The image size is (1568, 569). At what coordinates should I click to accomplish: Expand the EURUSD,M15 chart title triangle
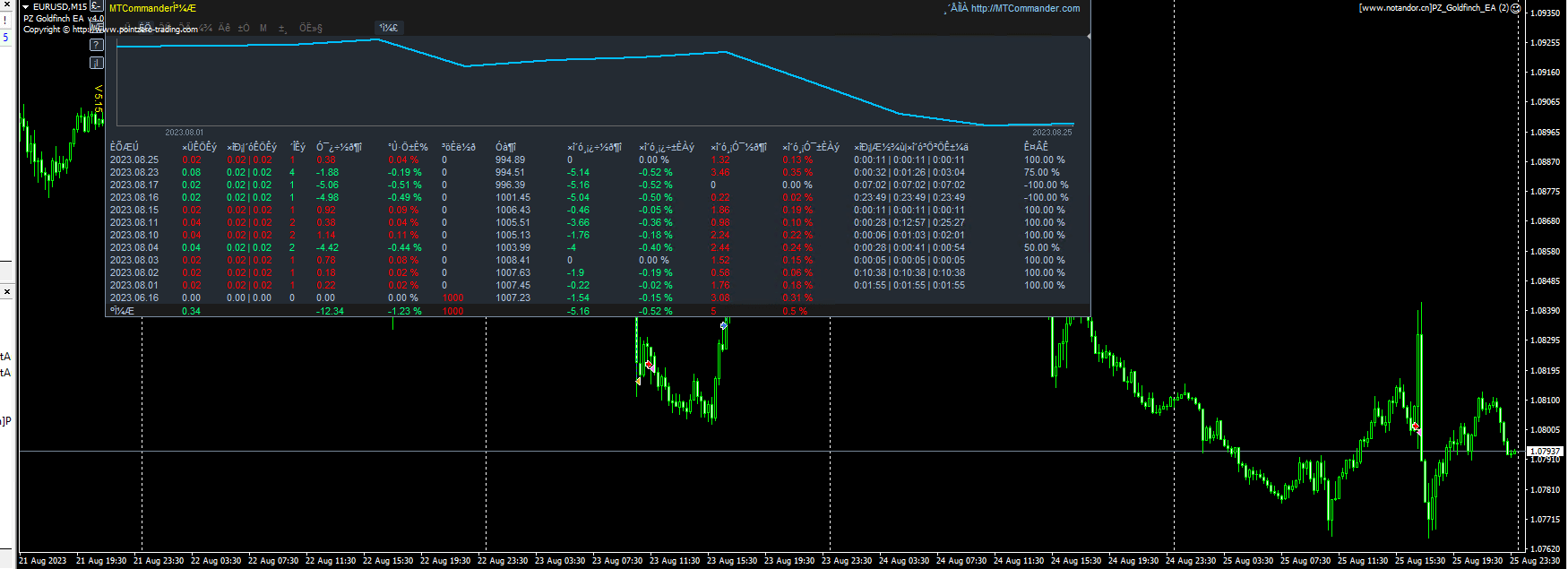tap(25, 7)
